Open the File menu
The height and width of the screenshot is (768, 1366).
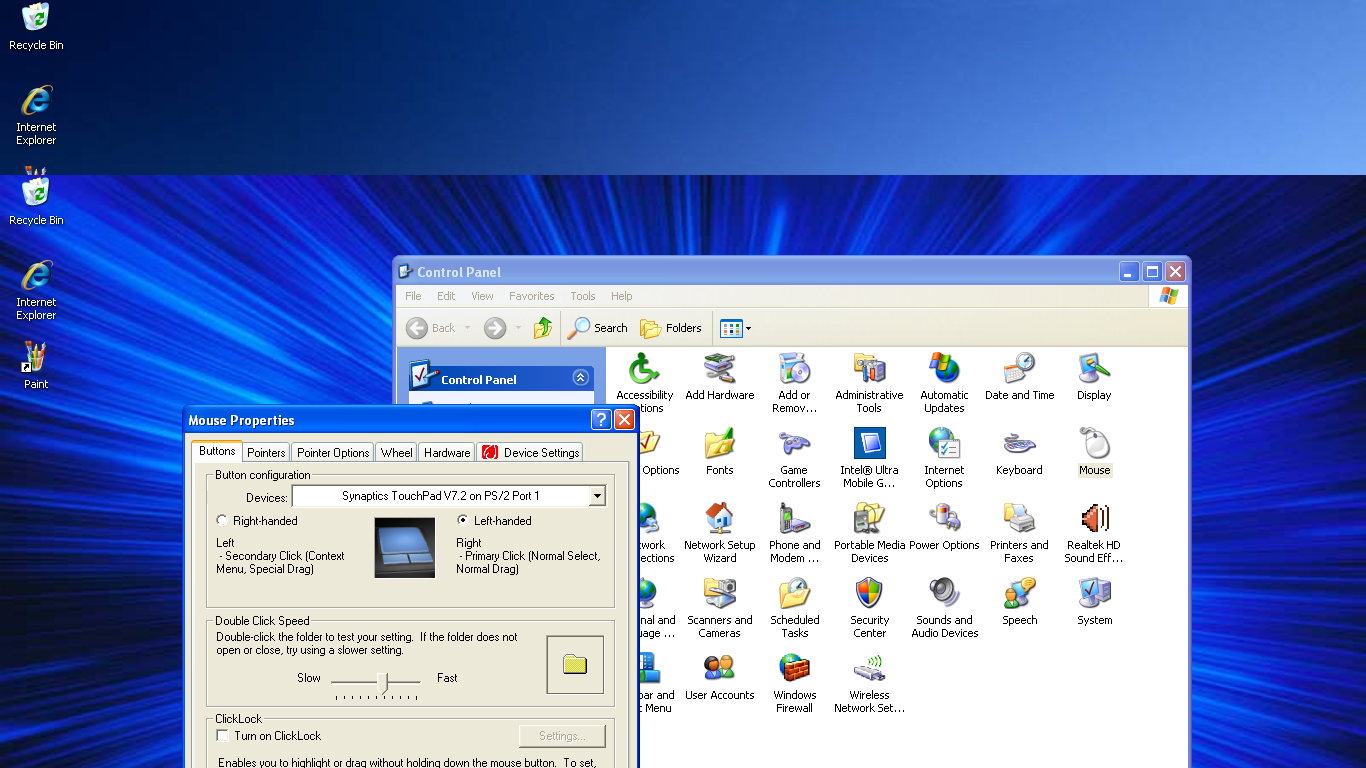(413, 296)
